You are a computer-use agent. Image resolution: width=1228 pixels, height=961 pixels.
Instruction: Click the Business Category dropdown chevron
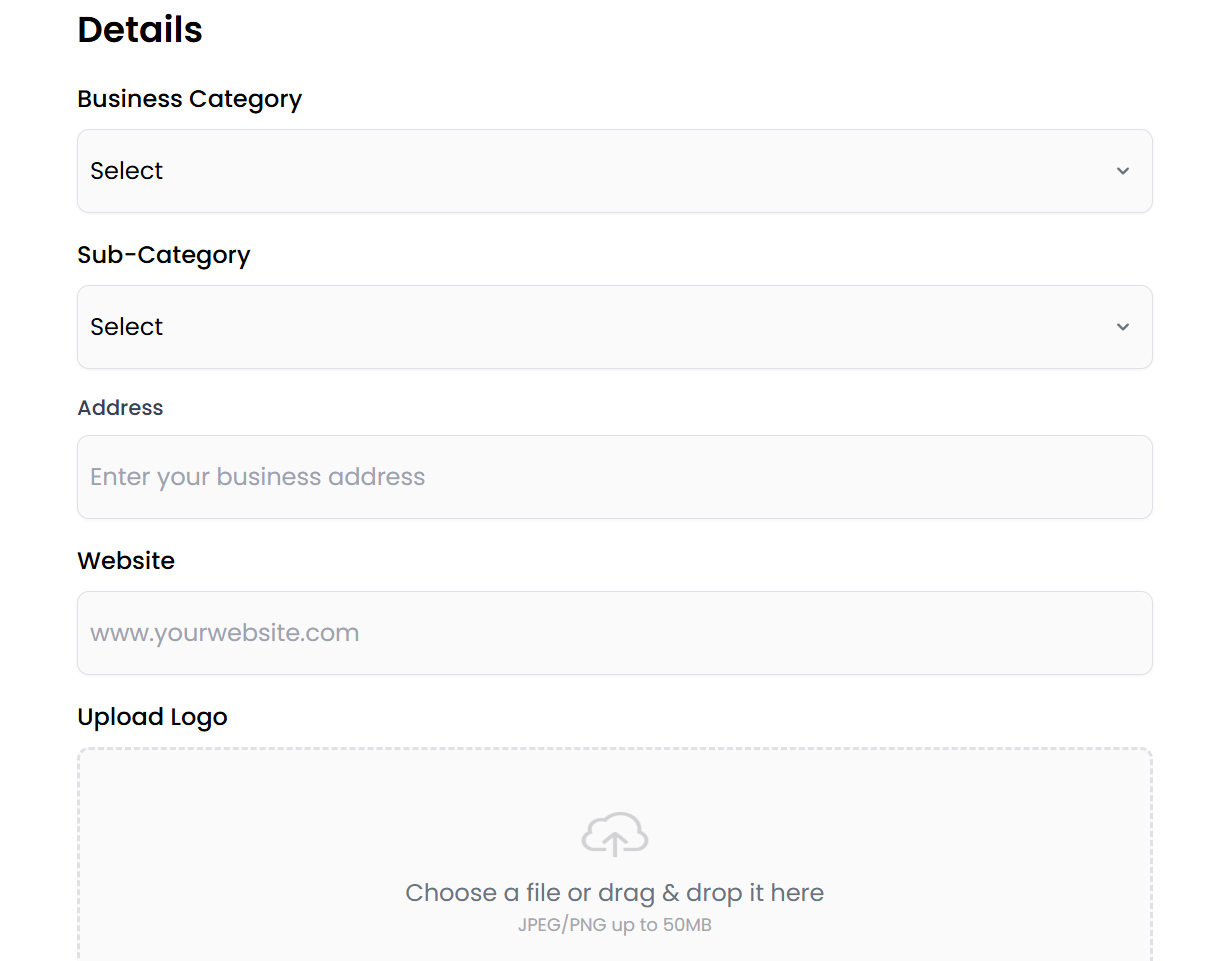tap(1122, 171)
